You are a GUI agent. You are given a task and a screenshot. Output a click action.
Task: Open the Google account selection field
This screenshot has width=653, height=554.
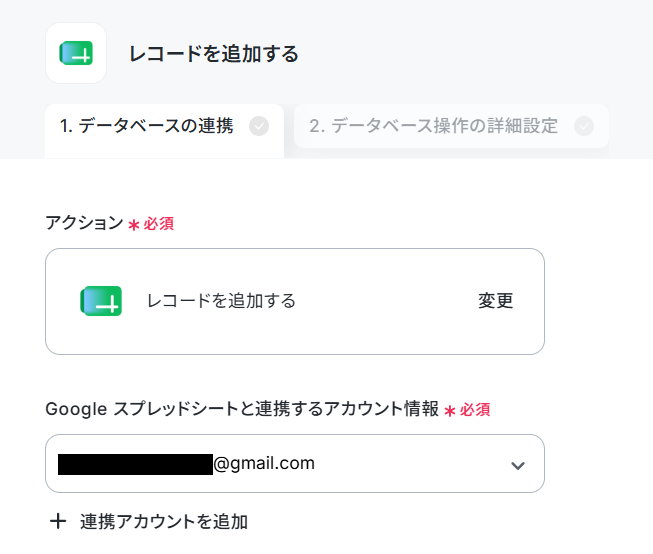pyautogui.click(x=295, y=464)
